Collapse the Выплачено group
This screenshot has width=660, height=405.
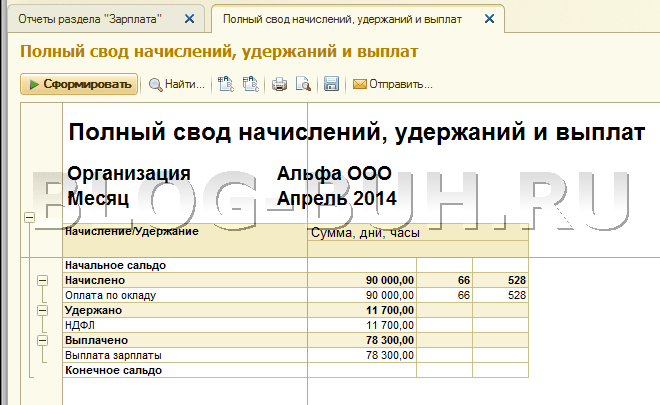point(43,340)
